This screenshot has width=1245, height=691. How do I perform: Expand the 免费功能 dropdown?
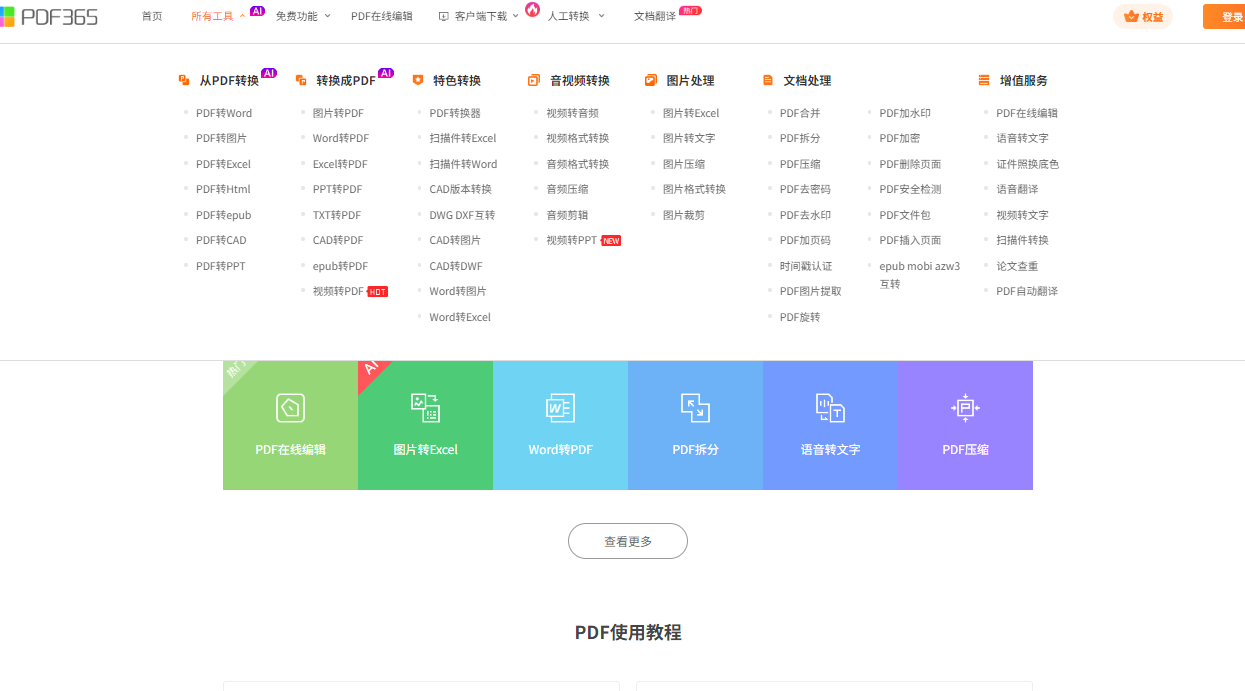tap(326, 16)
